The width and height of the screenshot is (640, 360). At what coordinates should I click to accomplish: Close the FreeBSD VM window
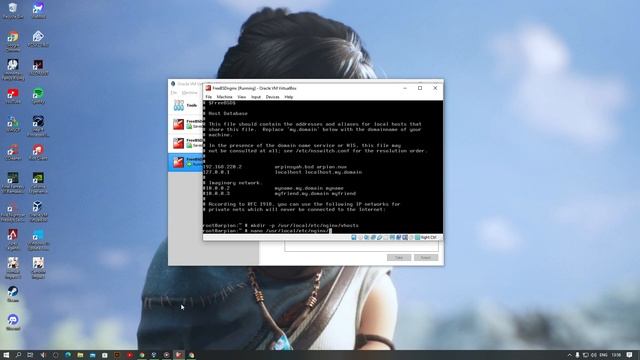(x=435, y=88)
